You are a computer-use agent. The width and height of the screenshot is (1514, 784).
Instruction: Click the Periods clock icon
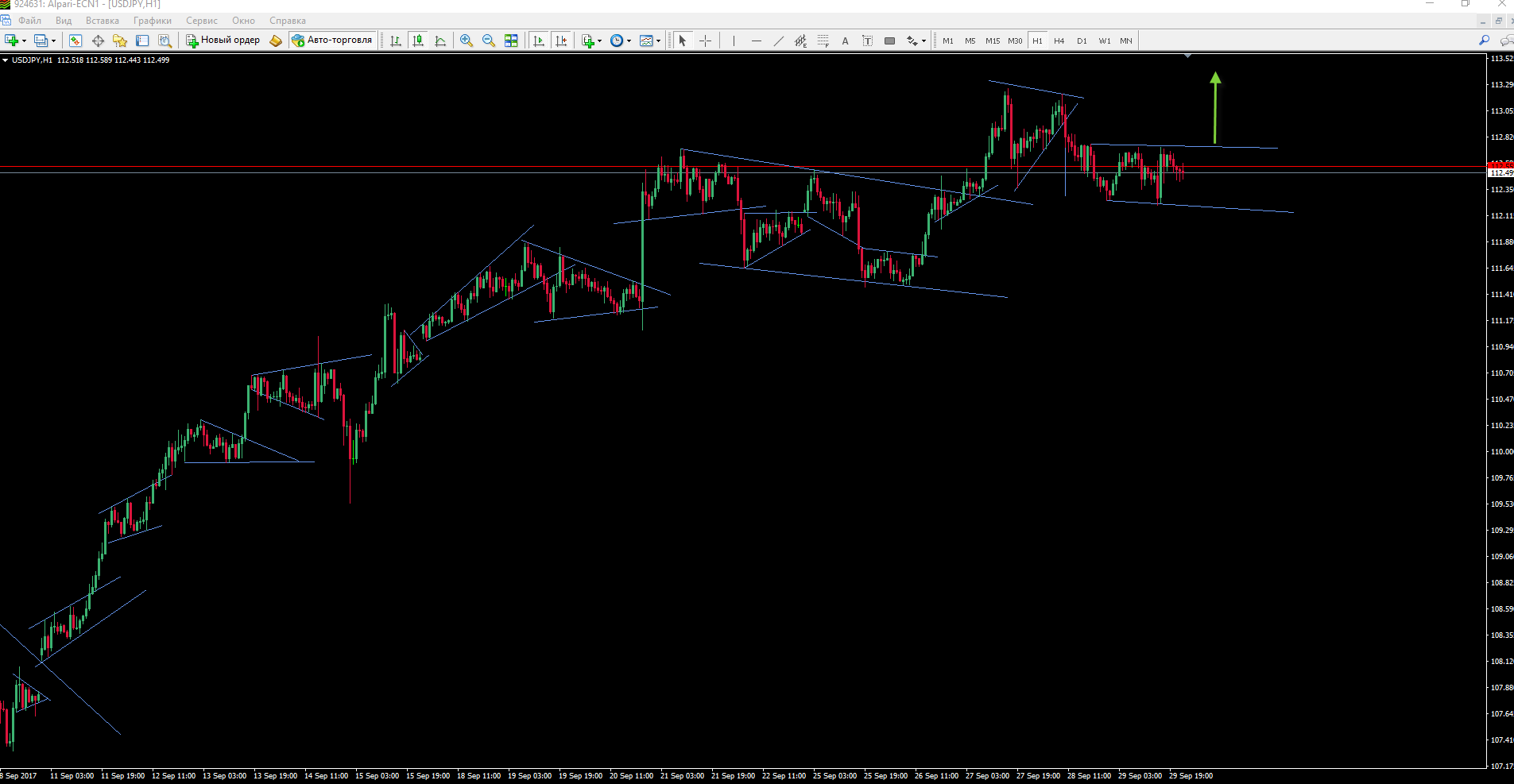coord(617,41)
